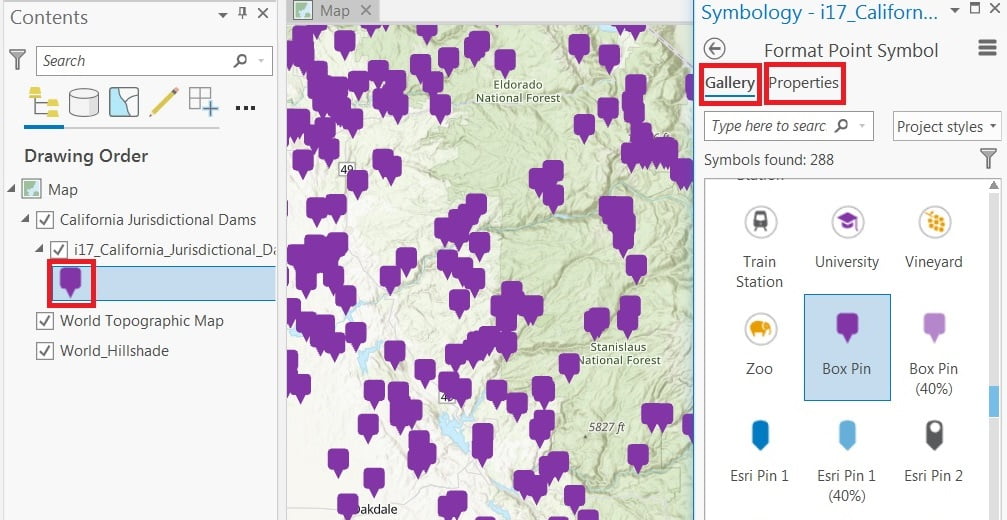
Task: Toggle World_Hillshade visibility checkbox
Action: pos(44,351)
